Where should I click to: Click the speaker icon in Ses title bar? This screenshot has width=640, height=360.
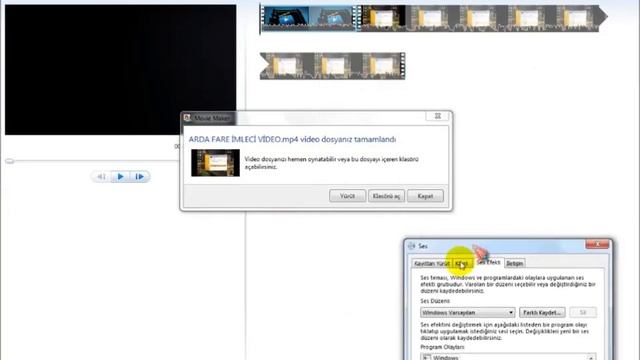[411, 246]
